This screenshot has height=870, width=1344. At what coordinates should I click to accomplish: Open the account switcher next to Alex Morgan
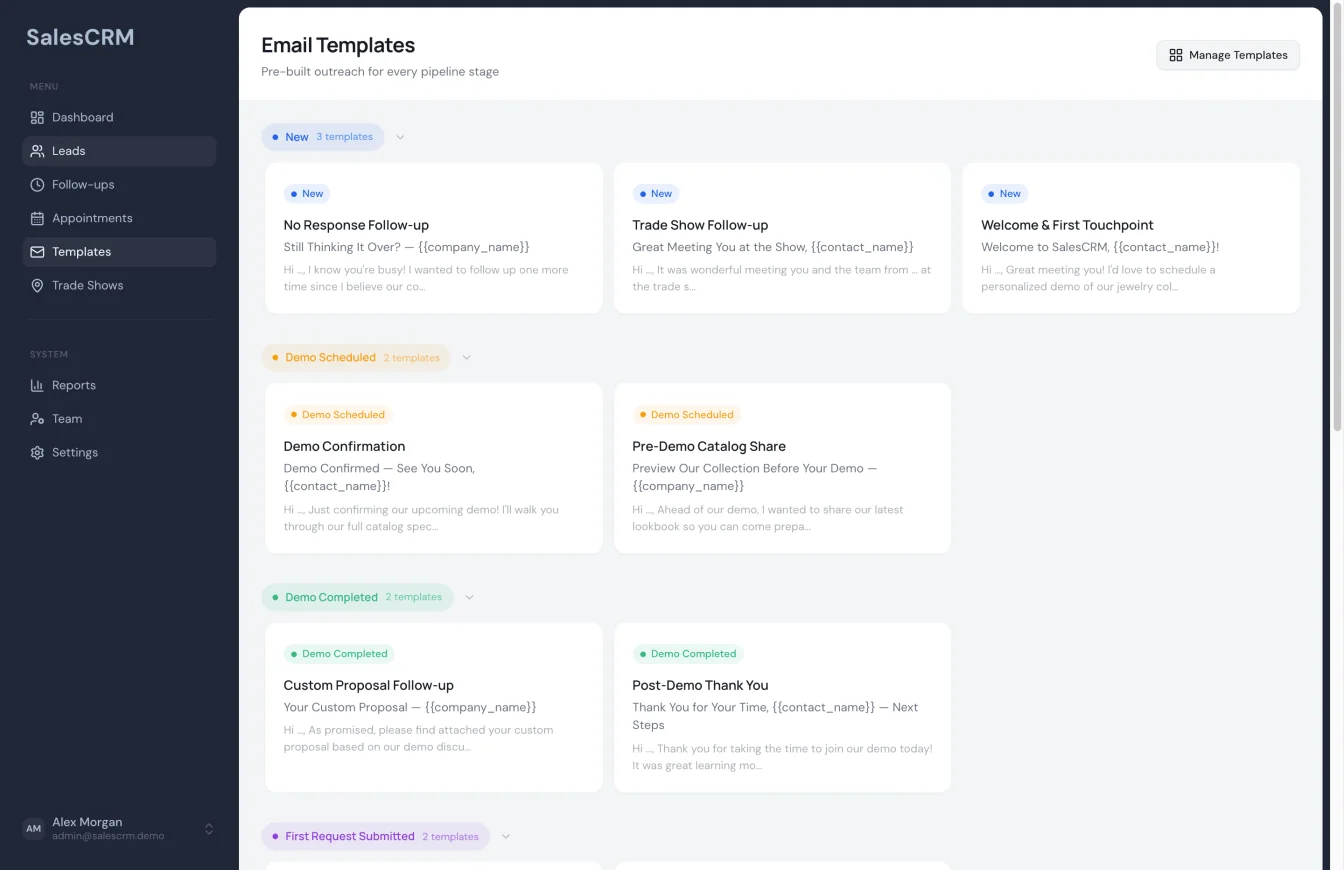(x=209, y=828)
